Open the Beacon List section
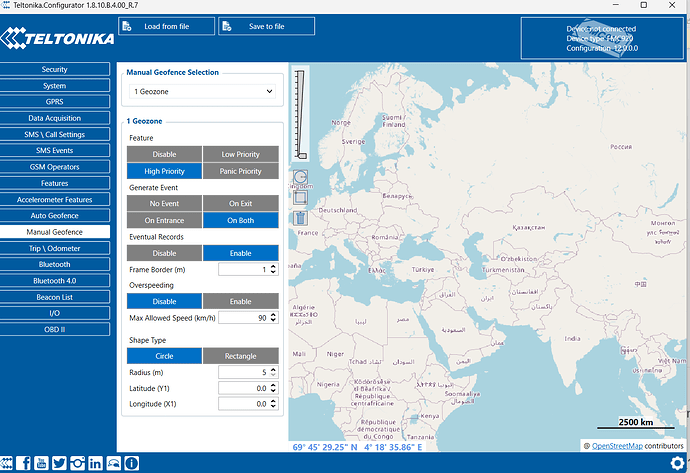This screenshot has height=473, width=690. [55, 297]
